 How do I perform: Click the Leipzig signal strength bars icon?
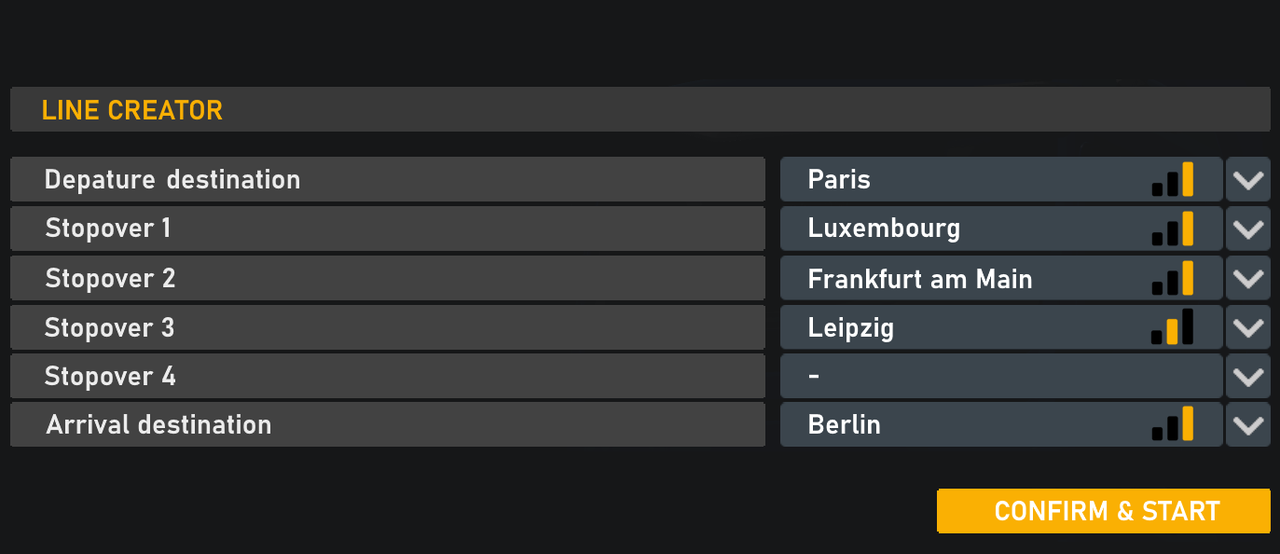tap(1173, 327)
